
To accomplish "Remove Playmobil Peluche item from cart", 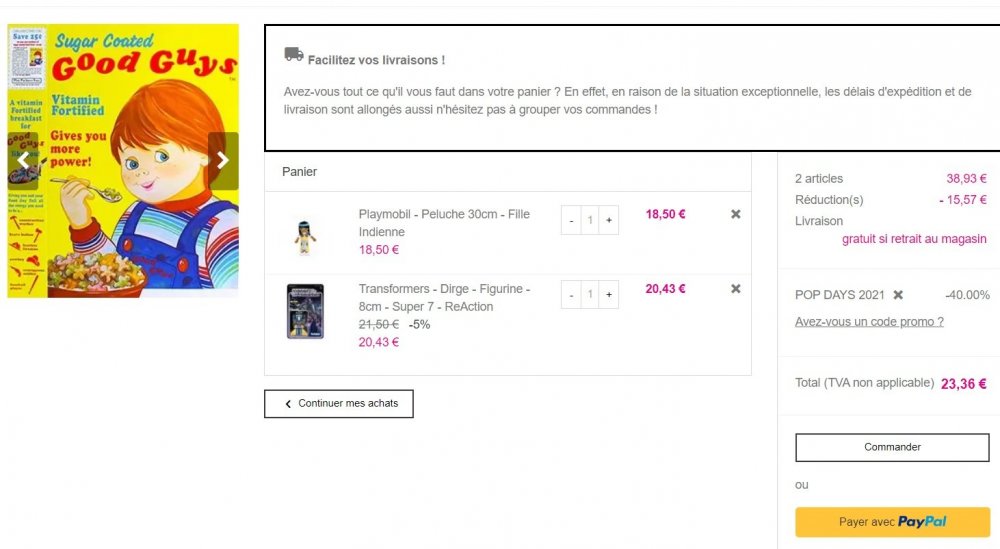I will click(x=736, y=214).
